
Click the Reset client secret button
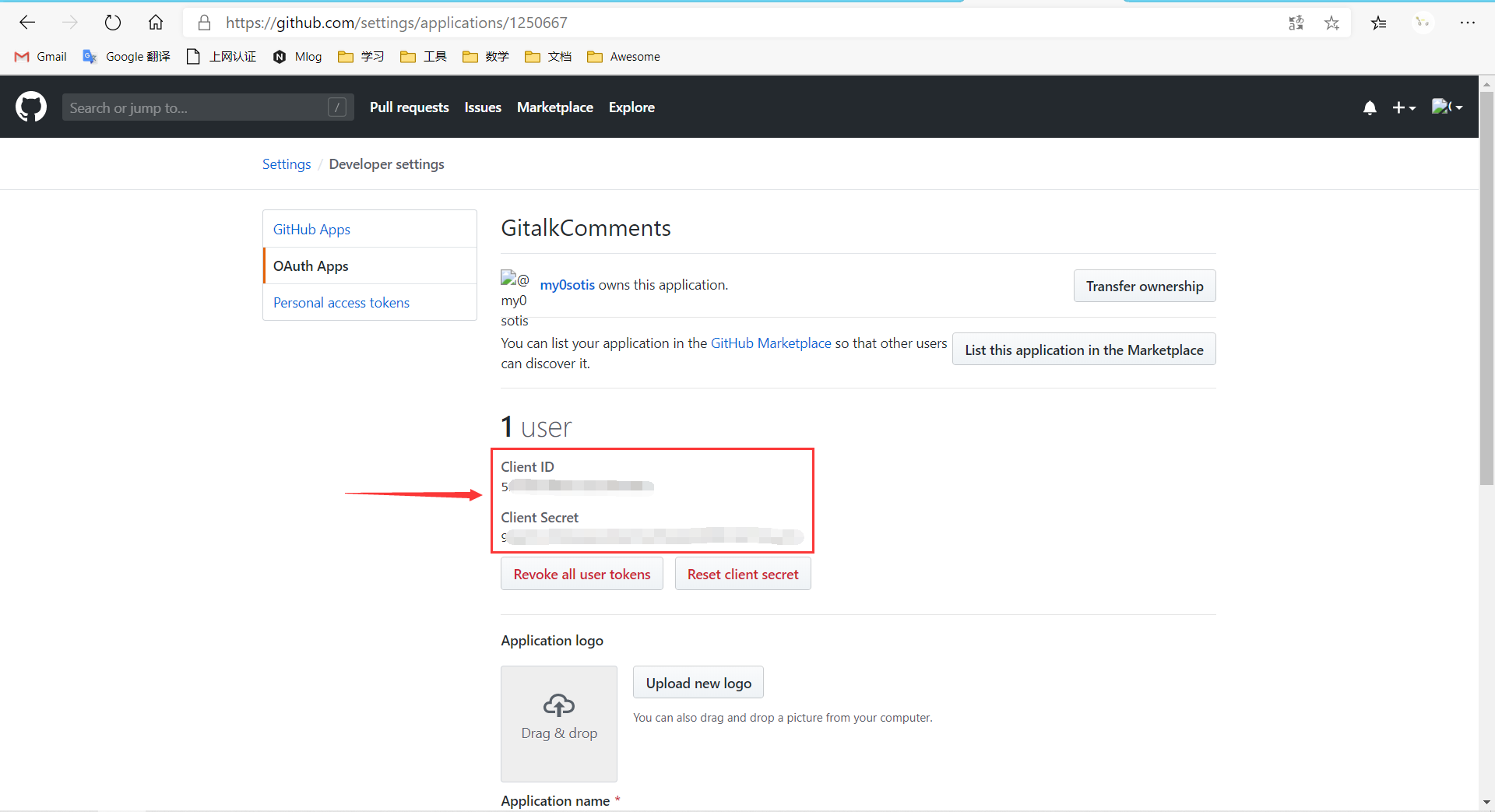[x=743, y=574]
